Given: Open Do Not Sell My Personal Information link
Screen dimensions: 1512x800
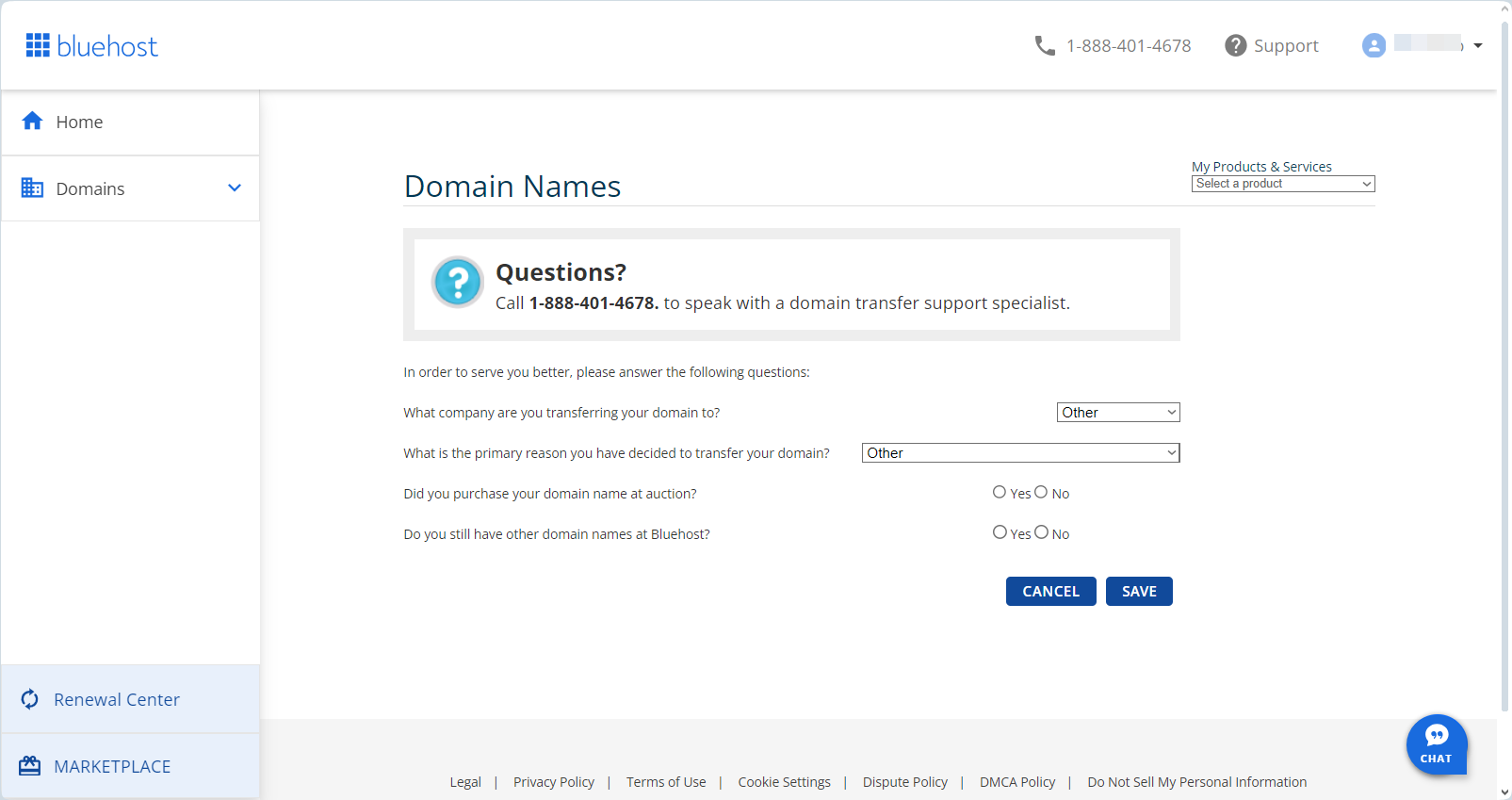Looking at the screenshot, I should tap(1197, 782).
